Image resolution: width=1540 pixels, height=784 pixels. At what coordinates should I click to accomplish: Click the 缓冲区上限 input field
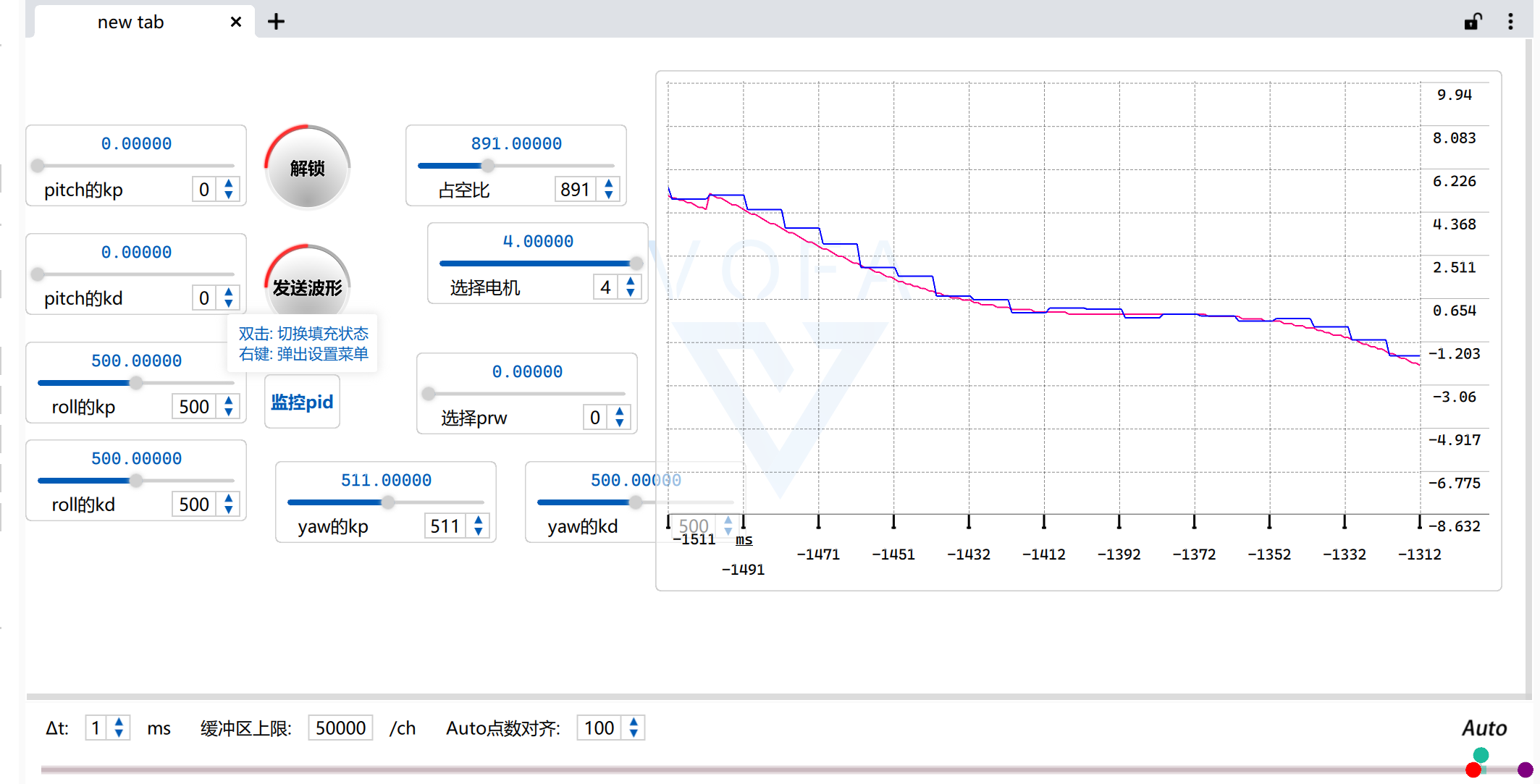point(340,728)
